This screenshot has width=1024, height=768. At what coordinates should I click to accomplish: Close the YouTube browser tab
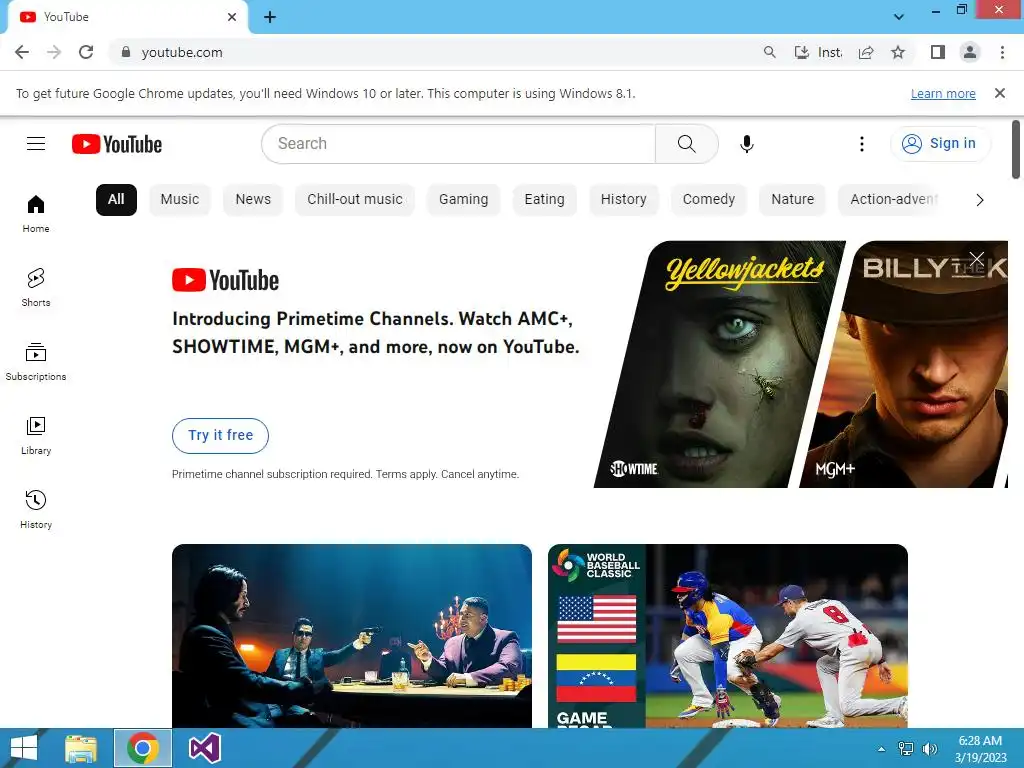coord(232,17)
